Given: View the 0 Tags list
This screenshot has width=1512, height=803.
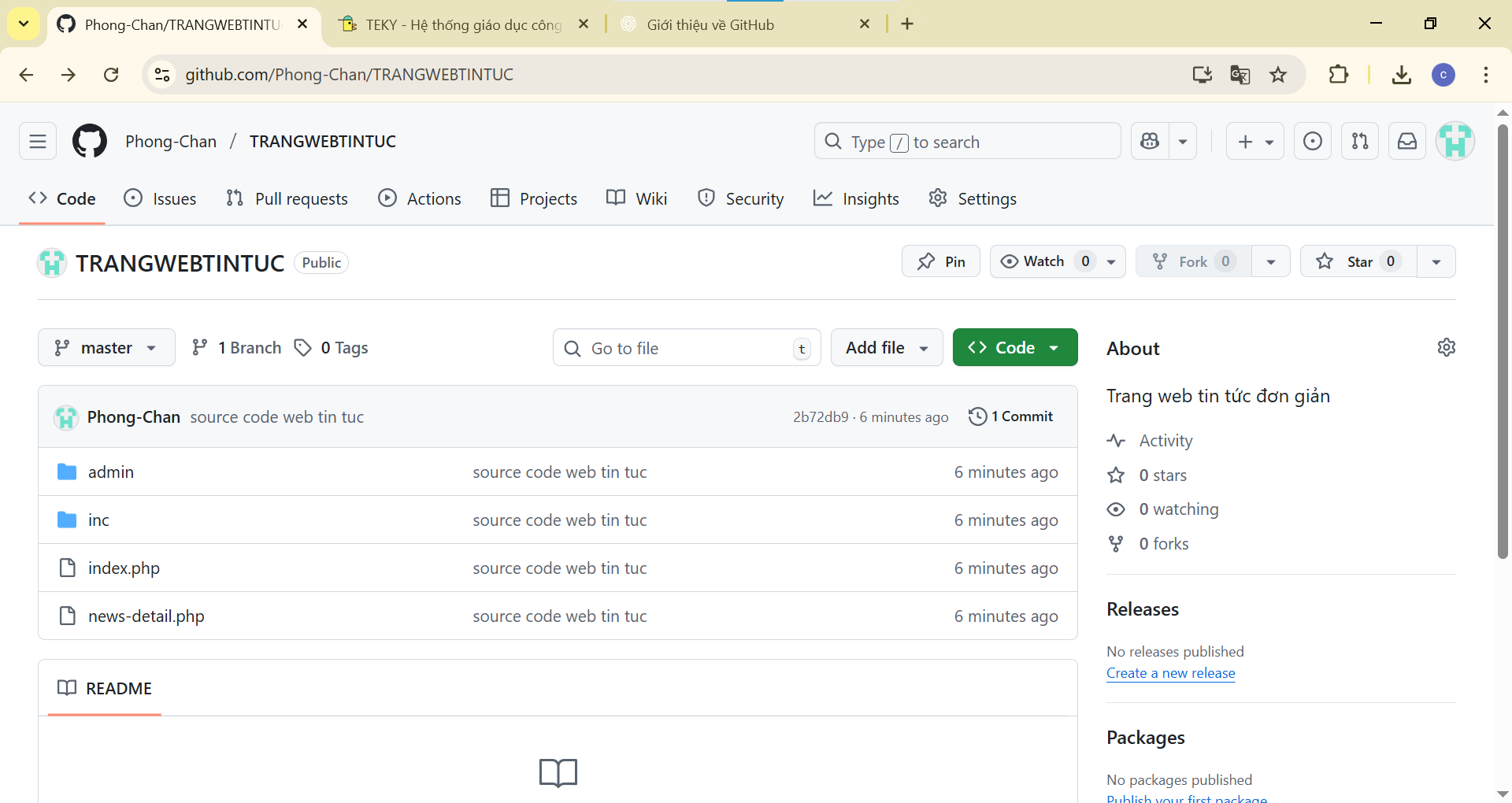Looking at the screenshot, I should tap(331, 347).
